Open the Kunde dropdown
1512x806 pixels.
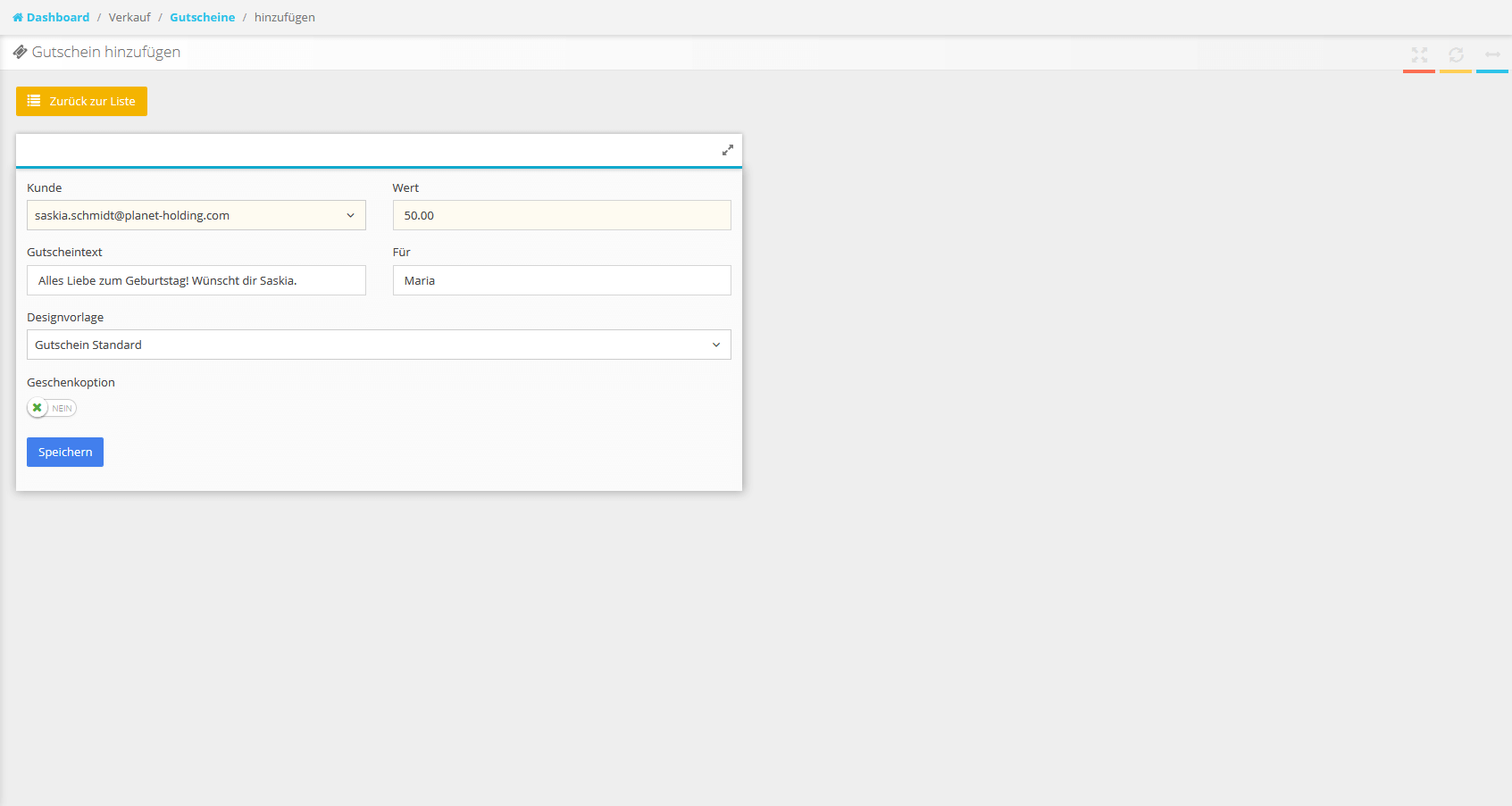(196, 215)
